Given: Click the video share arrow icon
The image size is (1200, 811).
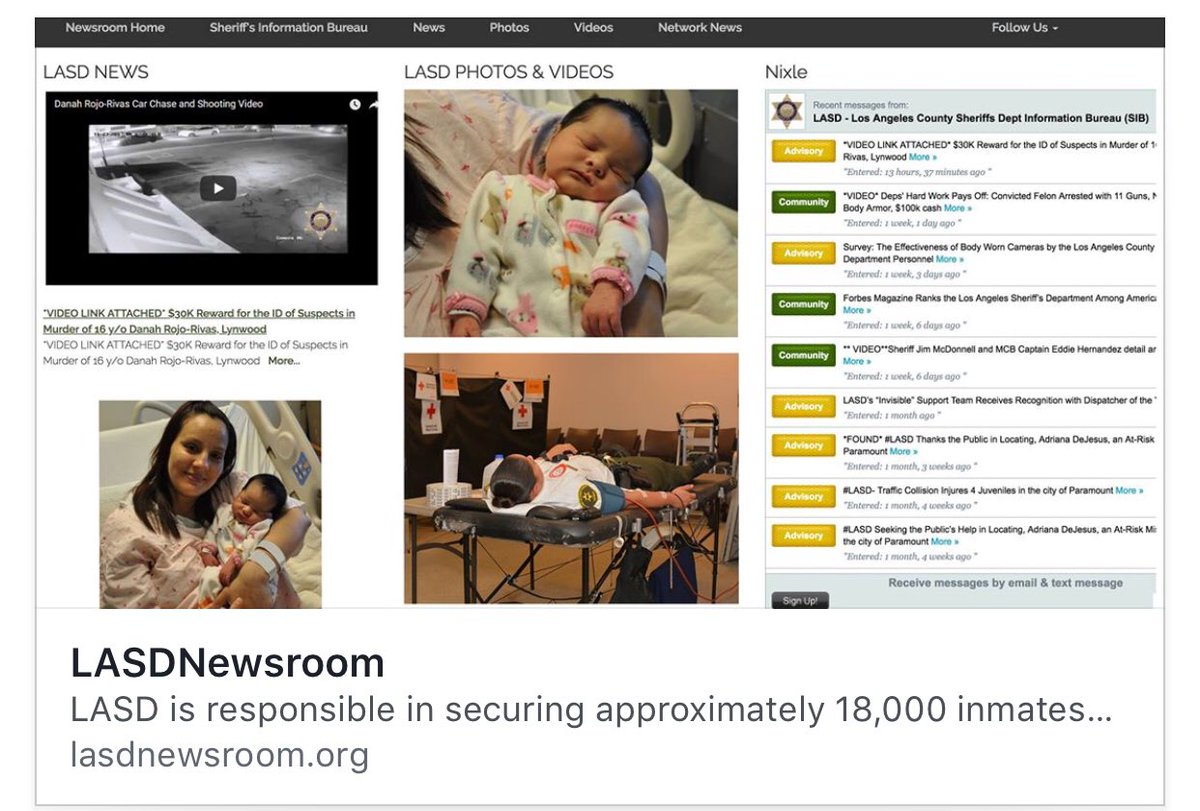Looking at the screenshot, I should (373, 104).
